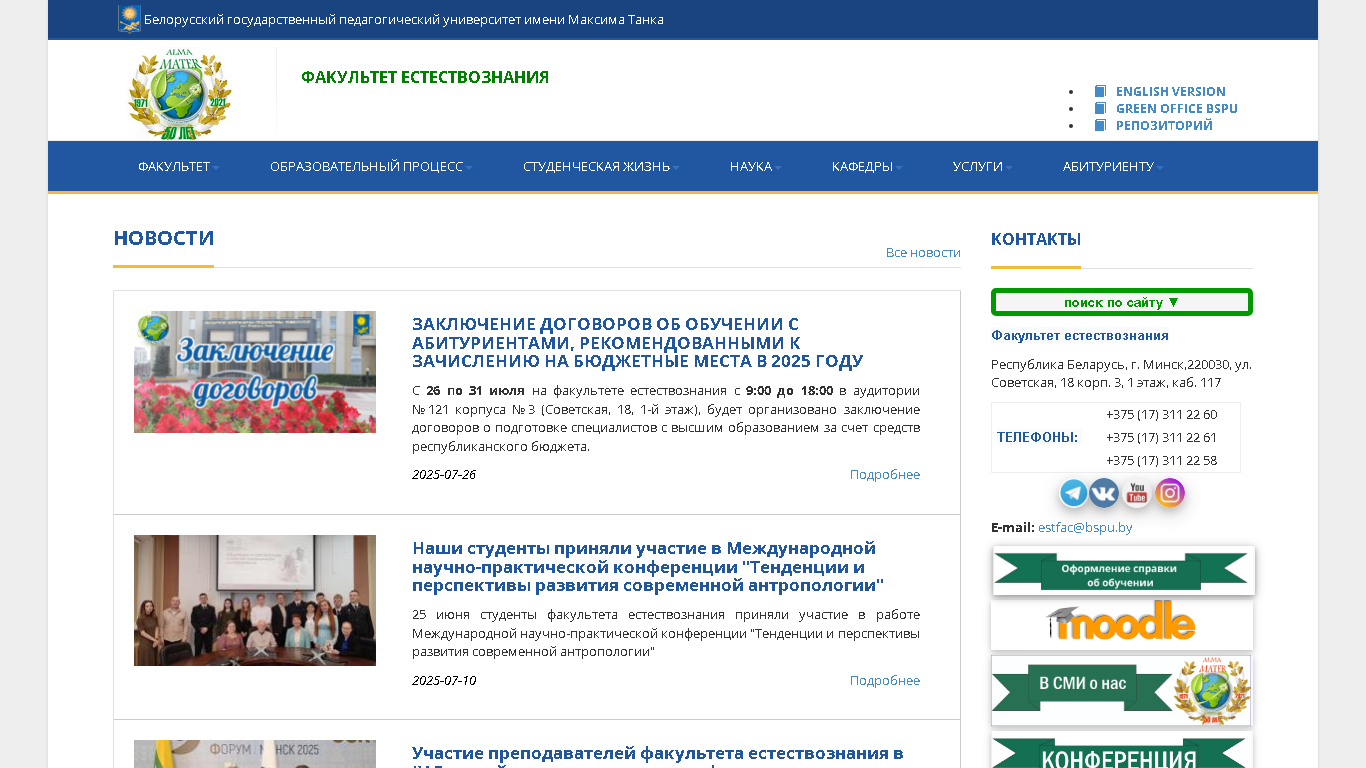Click the «В СМИ о нас» banner
This screenshot has height=768, width=1366.
(x=1121, y=690)
